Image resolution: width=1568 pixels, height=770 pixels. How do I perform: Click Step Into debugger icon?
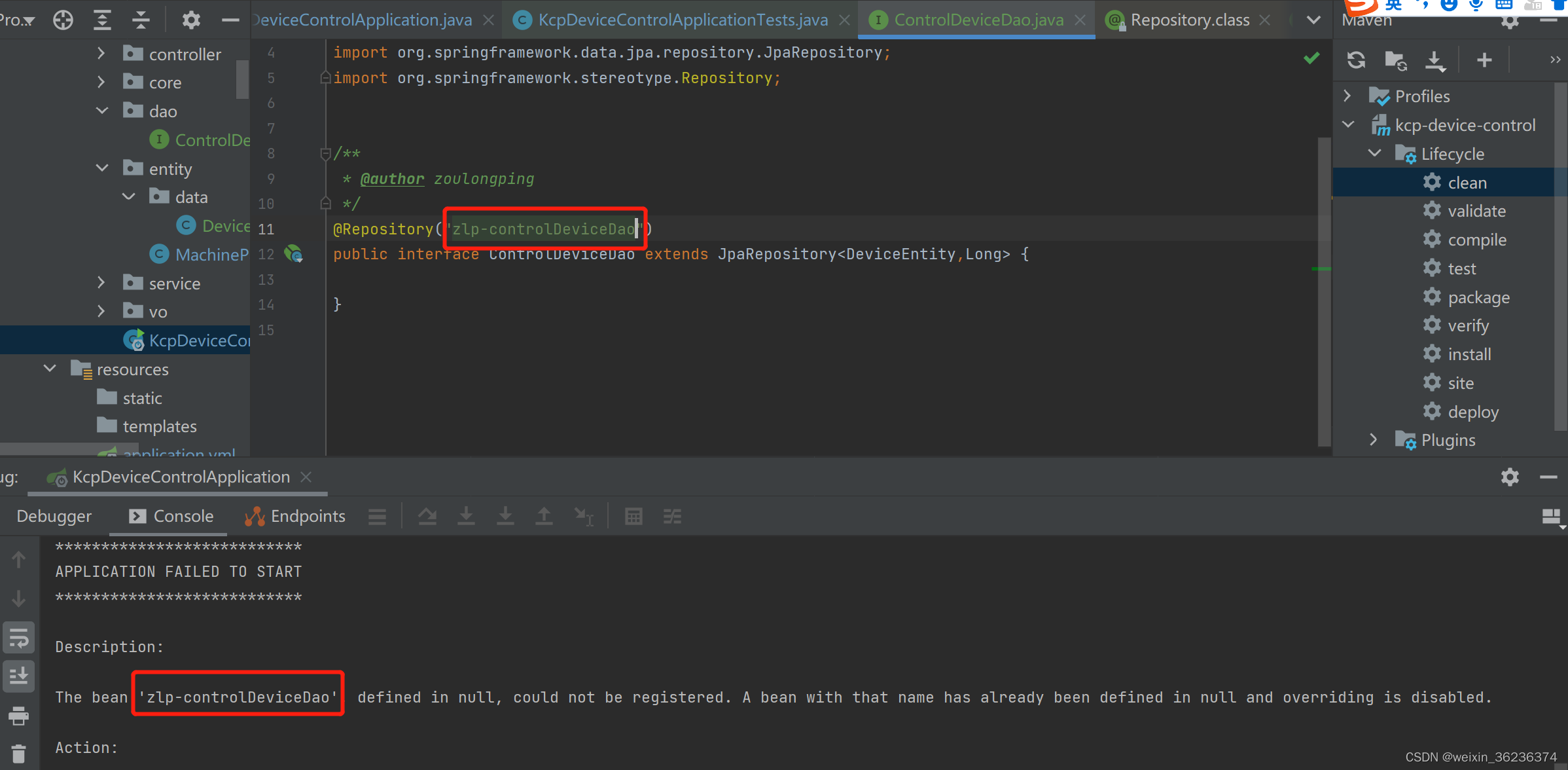click(466, 516)
